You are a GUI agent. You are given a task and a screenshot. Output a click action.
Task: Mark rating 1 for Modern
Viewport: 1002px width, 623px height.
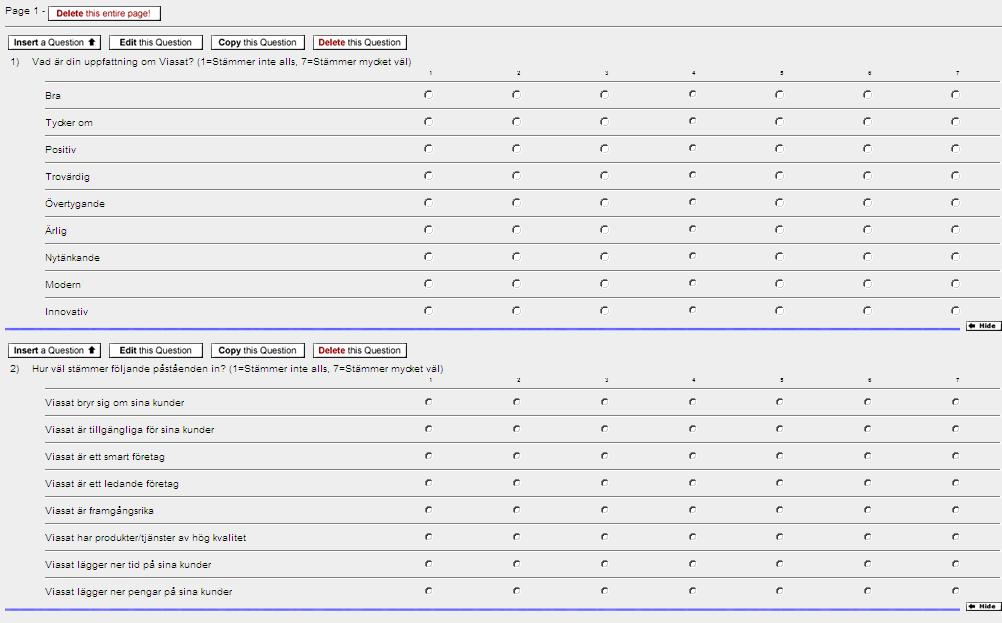coord(428,283)
